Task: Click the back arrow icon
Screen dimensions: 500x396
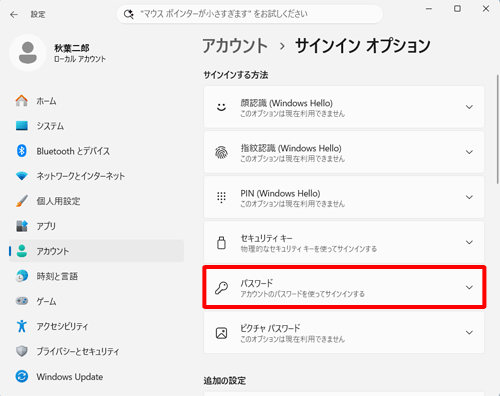Action: (x=14, y=14)
